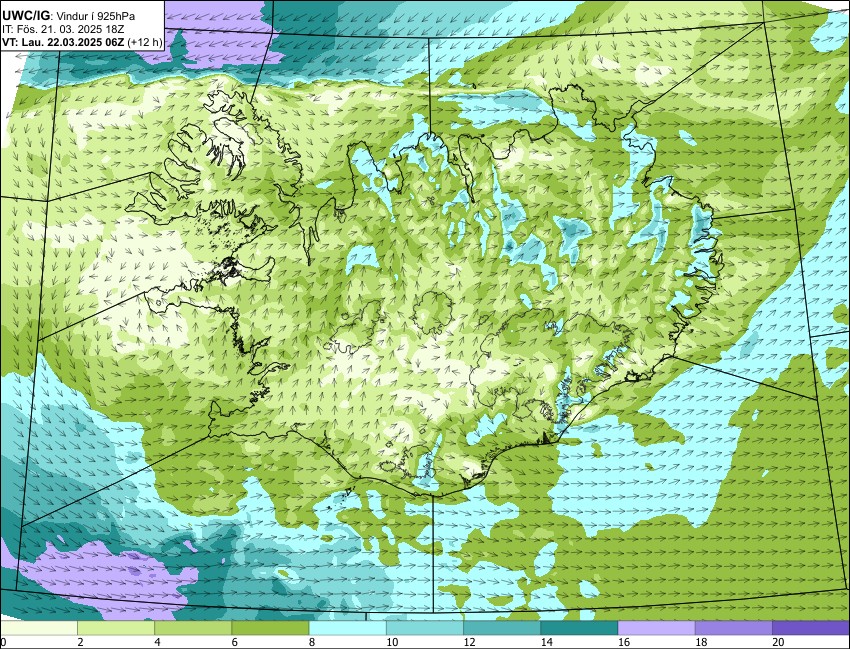Click the 6–8 legend color swatch
Screen dimensions: 850x649
[271, 628]
